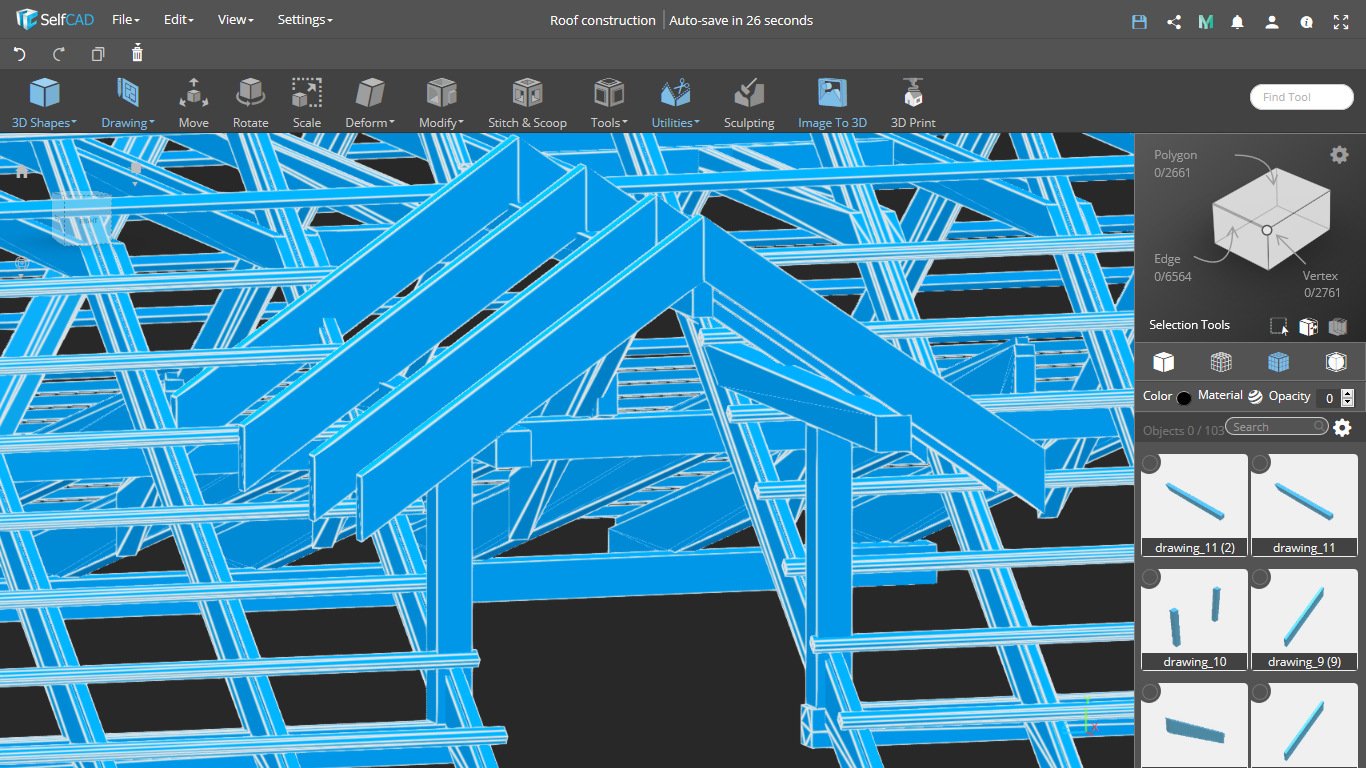Click the objects Search field
Viewport: 1366px width, 768px height.
[1277, 427]
